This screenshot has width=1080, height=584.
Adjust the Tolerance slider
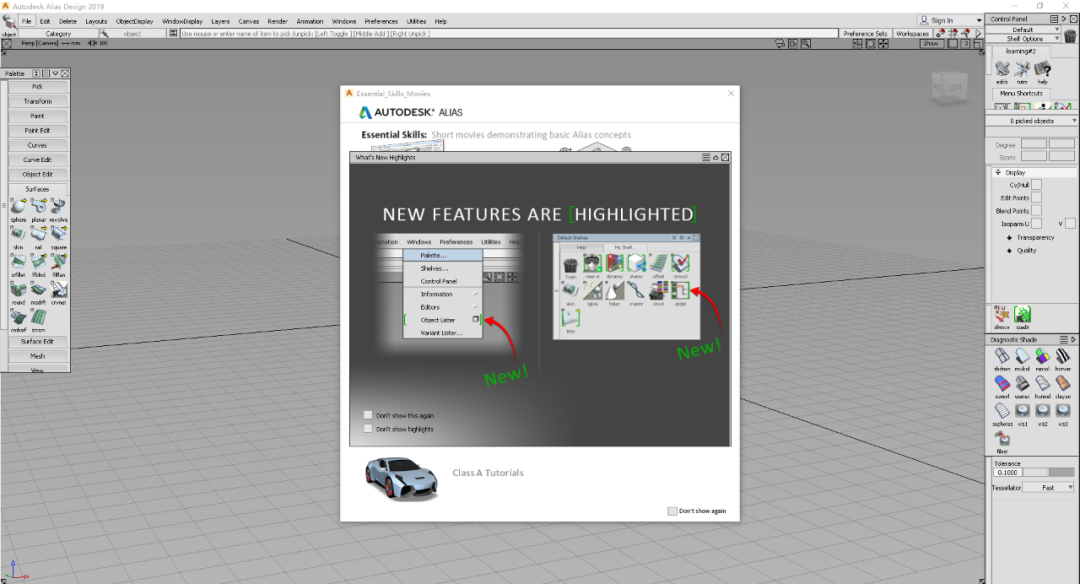[1048, 472]
